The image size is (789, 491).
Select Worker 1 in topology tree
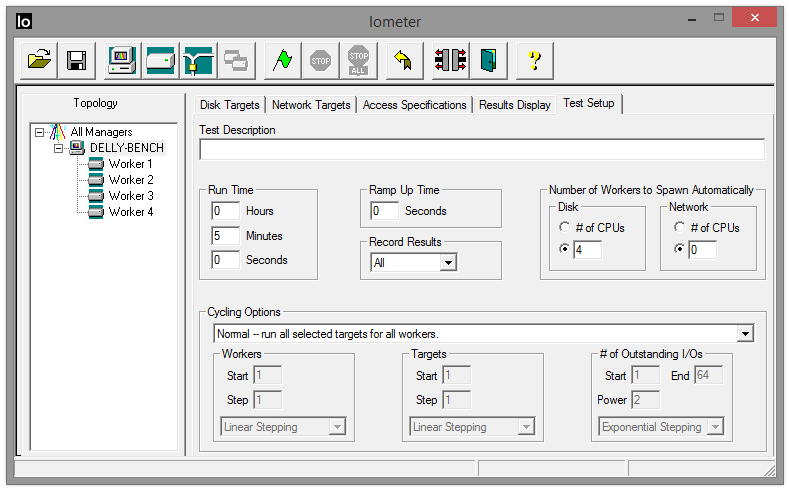[130, 164]
